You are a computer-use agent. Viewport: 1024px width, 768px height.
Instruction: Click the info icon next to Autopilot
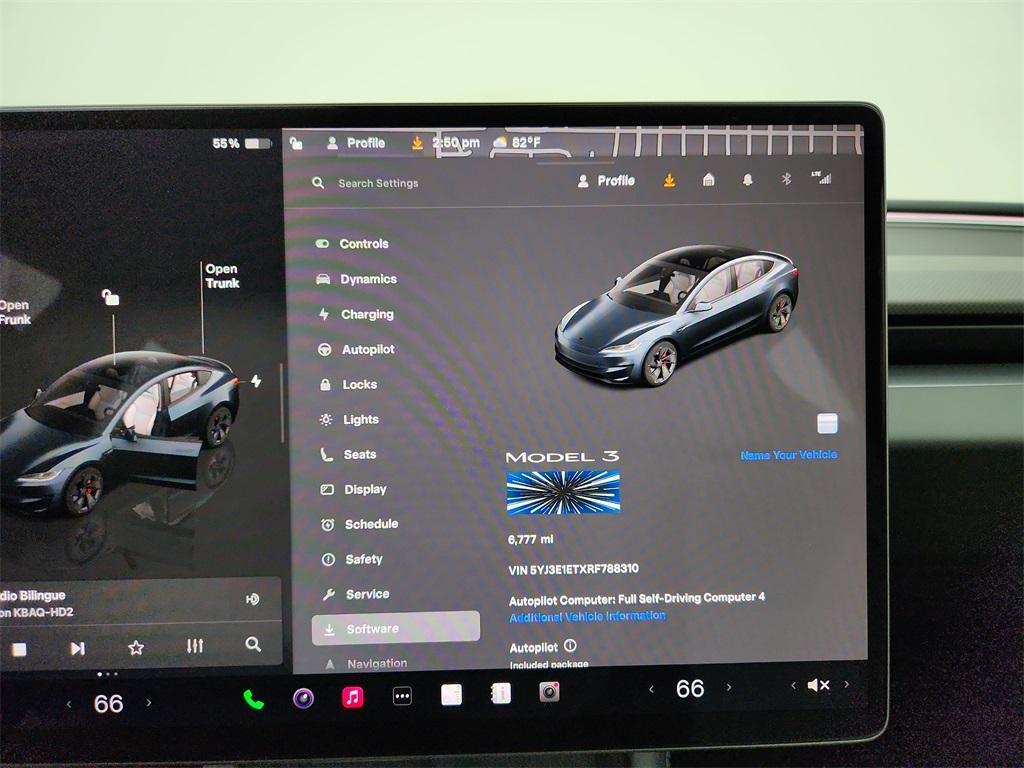coord(570,645)
